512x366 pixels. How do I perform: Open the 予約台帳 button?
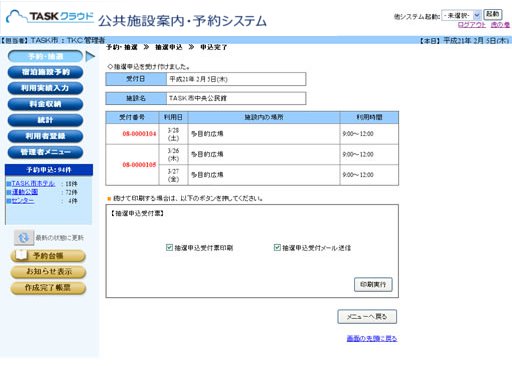48,256
